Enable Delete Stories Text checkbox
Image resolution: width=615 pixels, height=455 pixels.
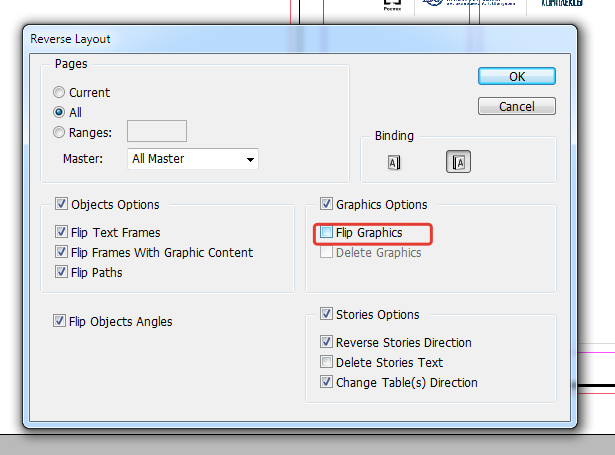pos(326,362)
